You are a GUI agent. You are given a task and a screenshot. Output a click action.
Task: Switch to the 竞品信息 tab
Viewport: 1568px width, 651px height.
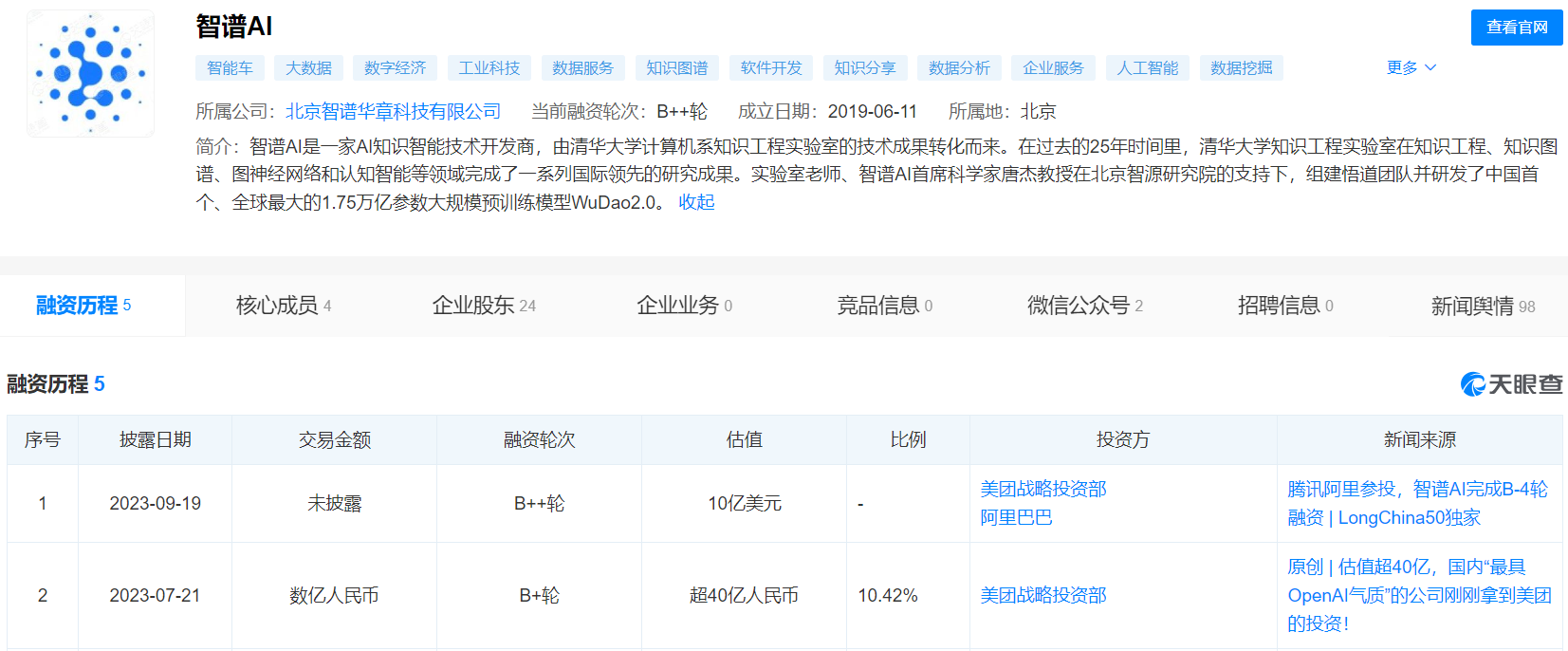[884, 306]
